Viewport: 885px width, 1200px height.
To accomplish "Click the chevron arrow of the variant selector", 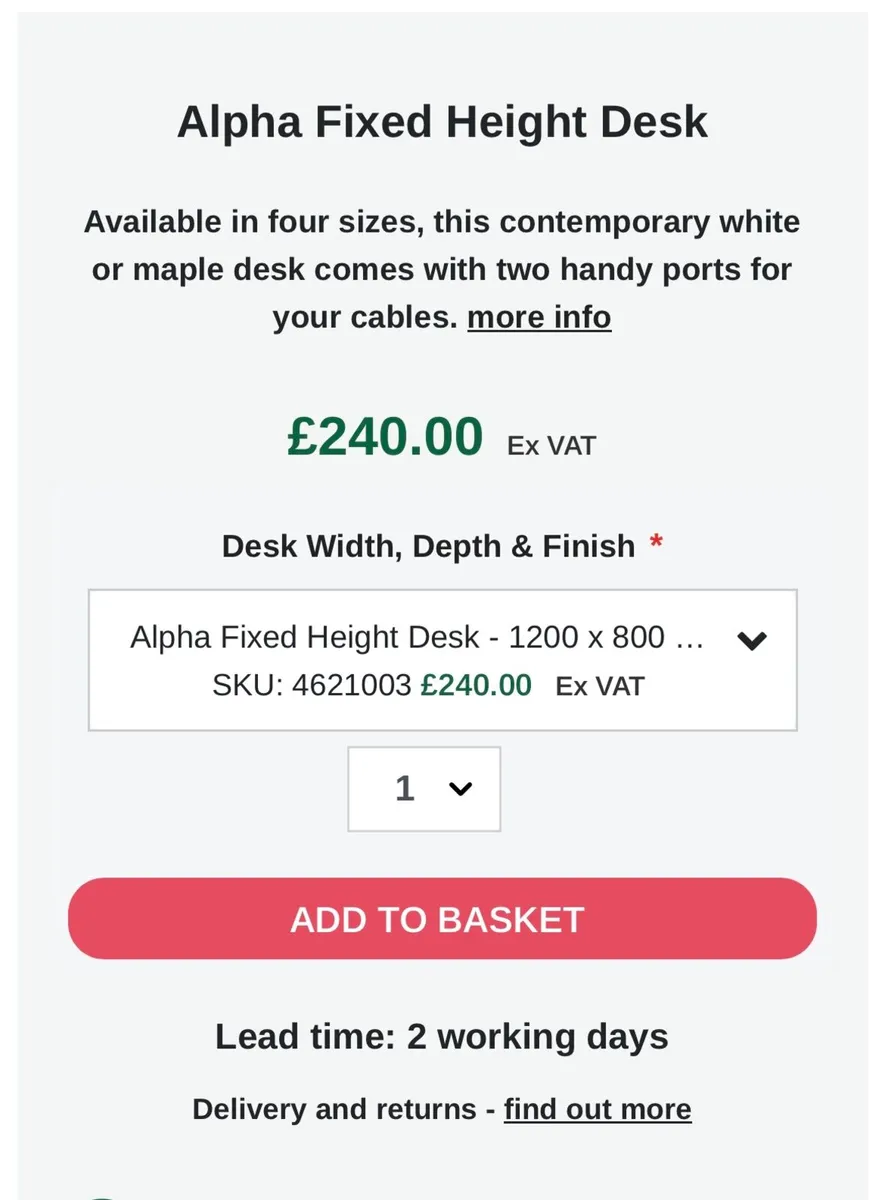I will pos(752,641).
